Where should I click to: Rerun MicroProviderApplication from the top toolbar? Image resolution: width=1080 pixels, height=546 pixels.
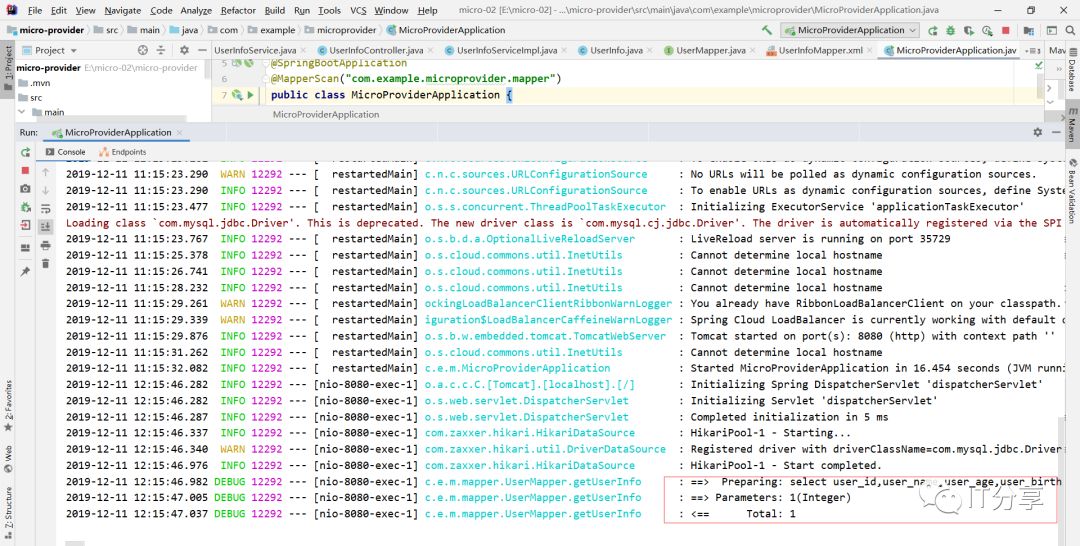coord(933,30)
